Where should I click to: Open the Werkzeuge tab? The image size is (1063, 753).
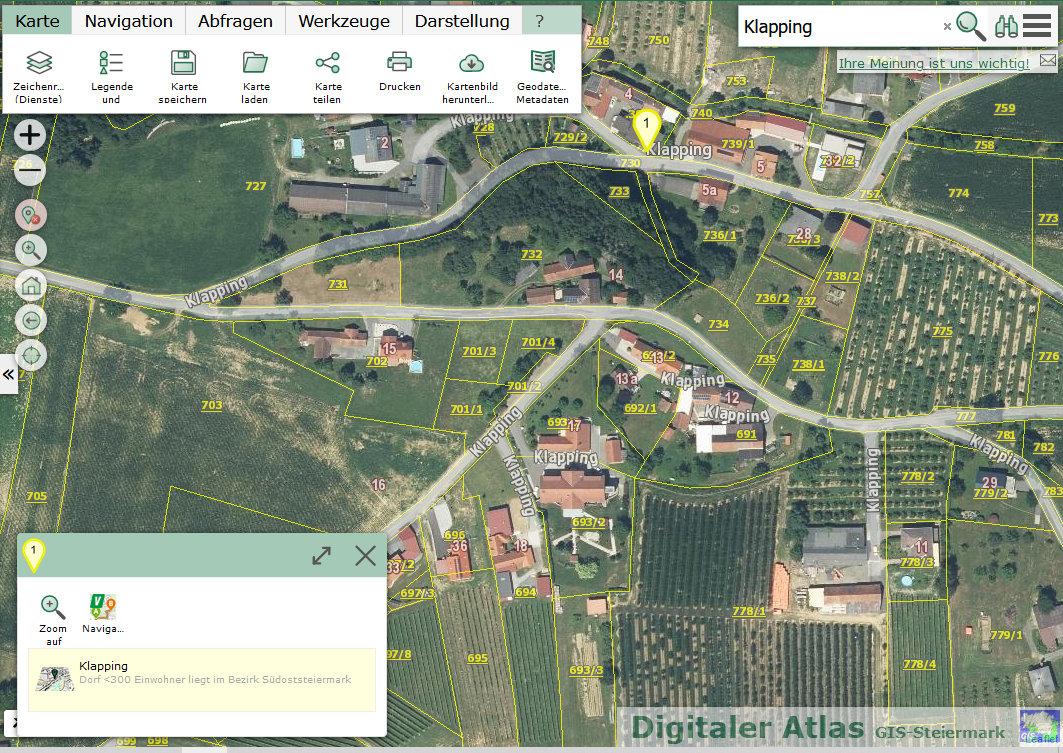[344, 21]
